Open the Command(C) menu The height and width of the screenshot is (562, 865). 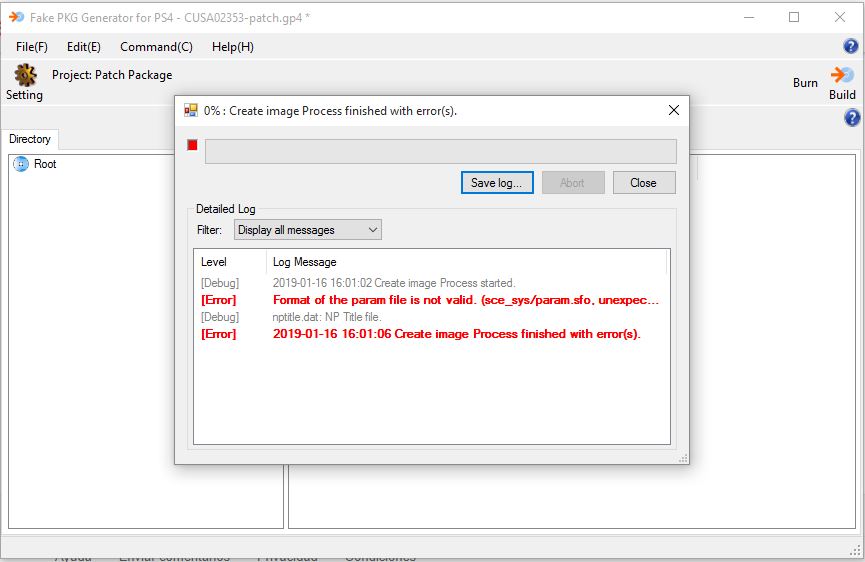(x=156, y=47)
